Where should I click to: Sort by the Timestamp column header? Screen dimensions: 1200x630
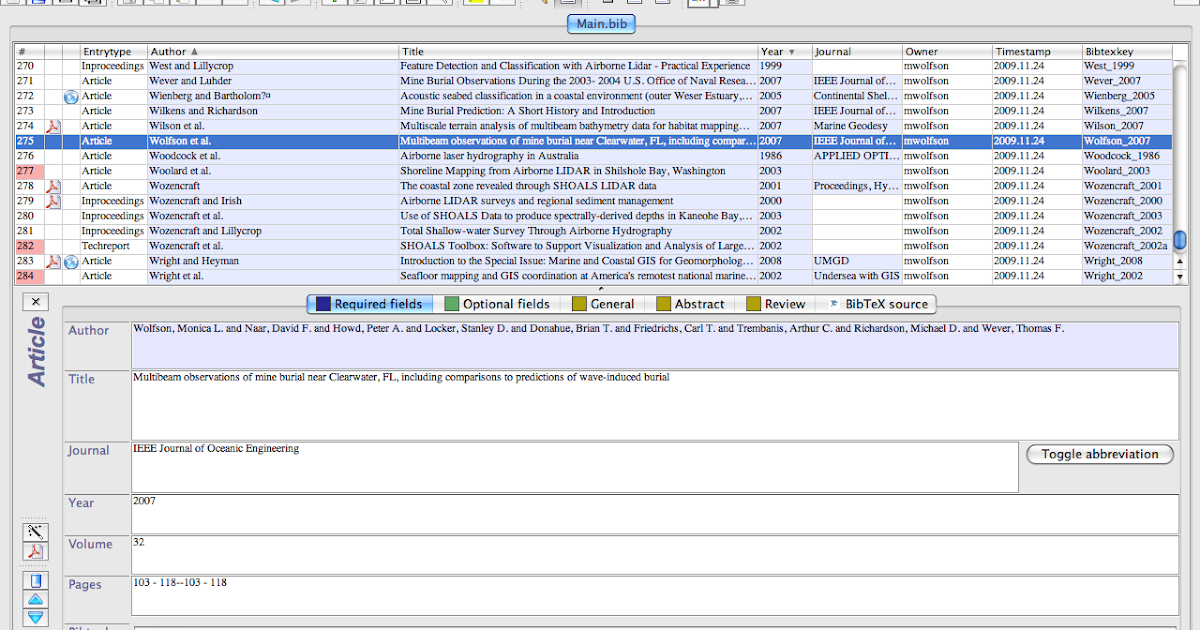pos(1036,51)
